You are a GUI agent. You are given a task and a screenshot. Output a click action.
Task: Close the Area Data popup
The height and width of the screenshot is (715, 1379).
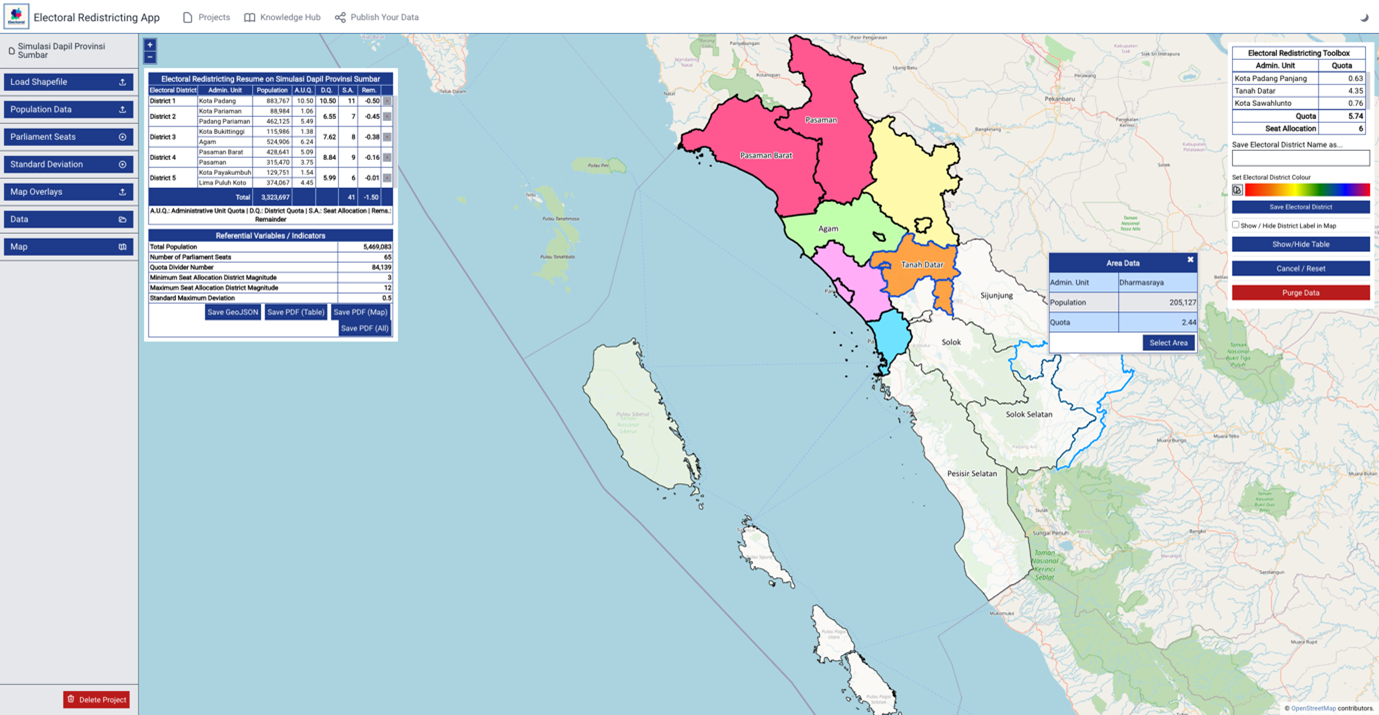click(1190, 260)
